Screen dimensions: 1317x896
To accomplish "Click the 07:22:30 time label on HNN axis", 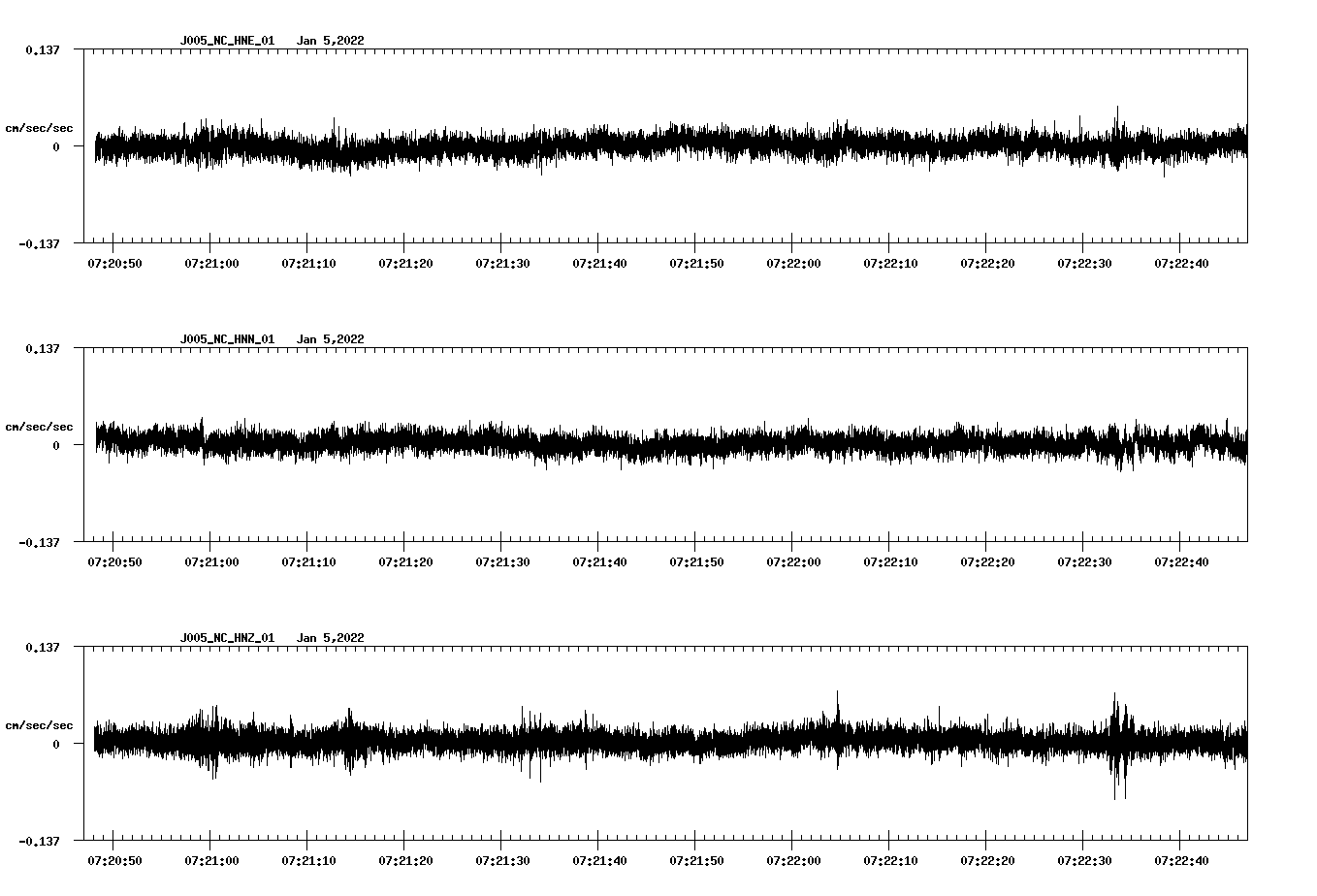I will pos(1084,562).
